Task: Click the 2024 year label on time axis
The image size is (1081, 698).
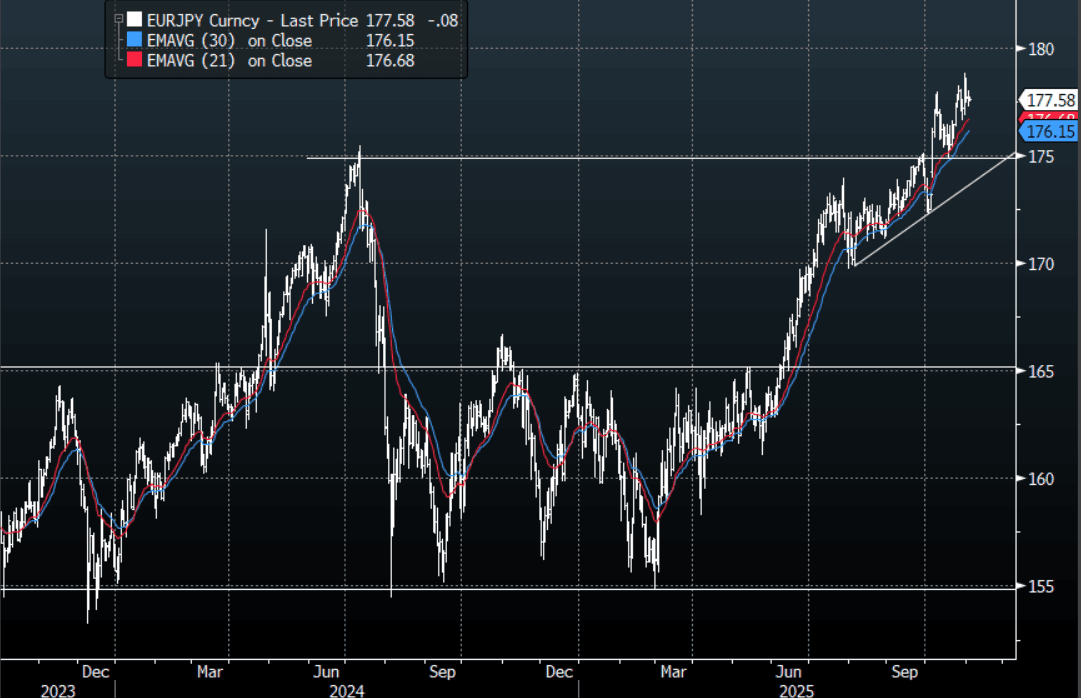Action: 348,690
